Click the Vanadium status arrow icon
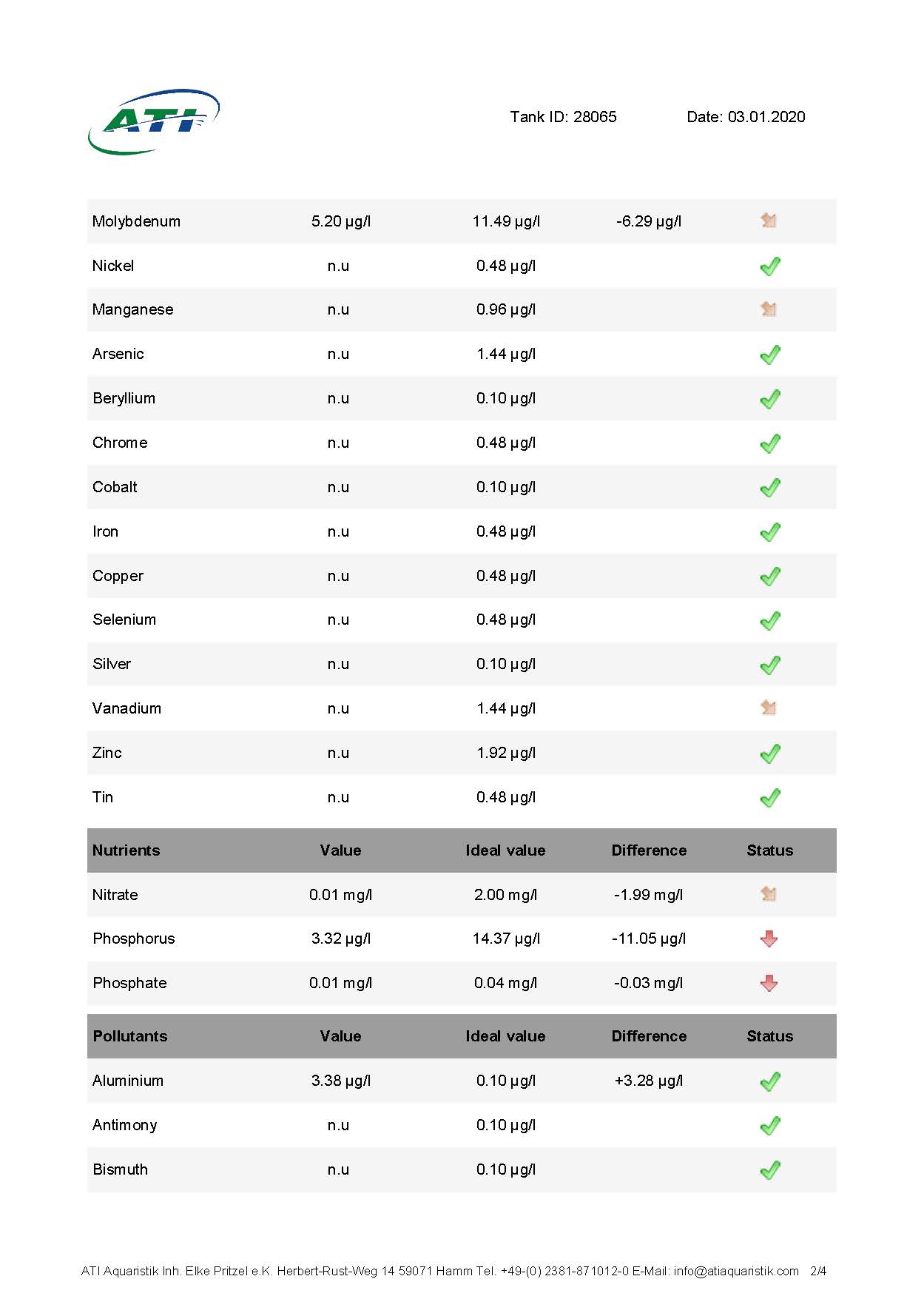The height and width of the screenshot is (1316, 924). (769, 708)
